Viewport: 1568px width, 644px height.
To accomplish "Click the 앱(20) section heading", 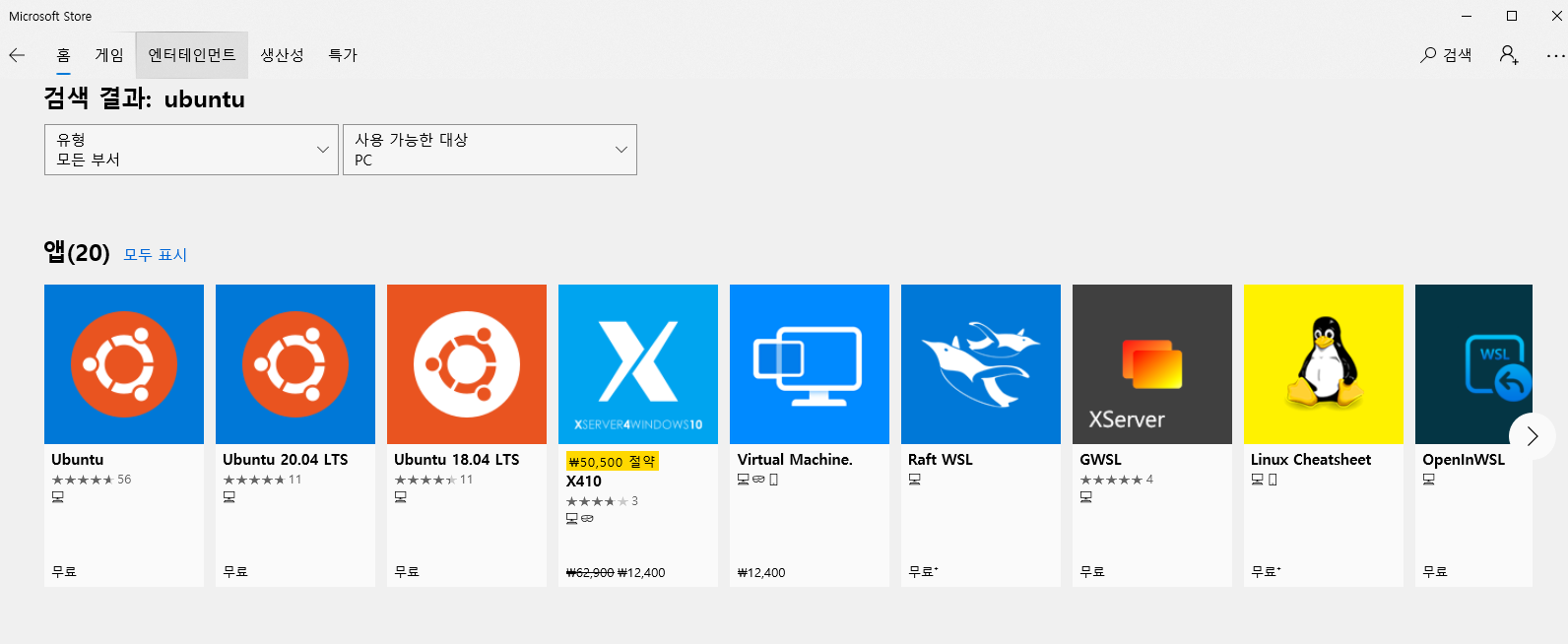I will coord(77,253).
